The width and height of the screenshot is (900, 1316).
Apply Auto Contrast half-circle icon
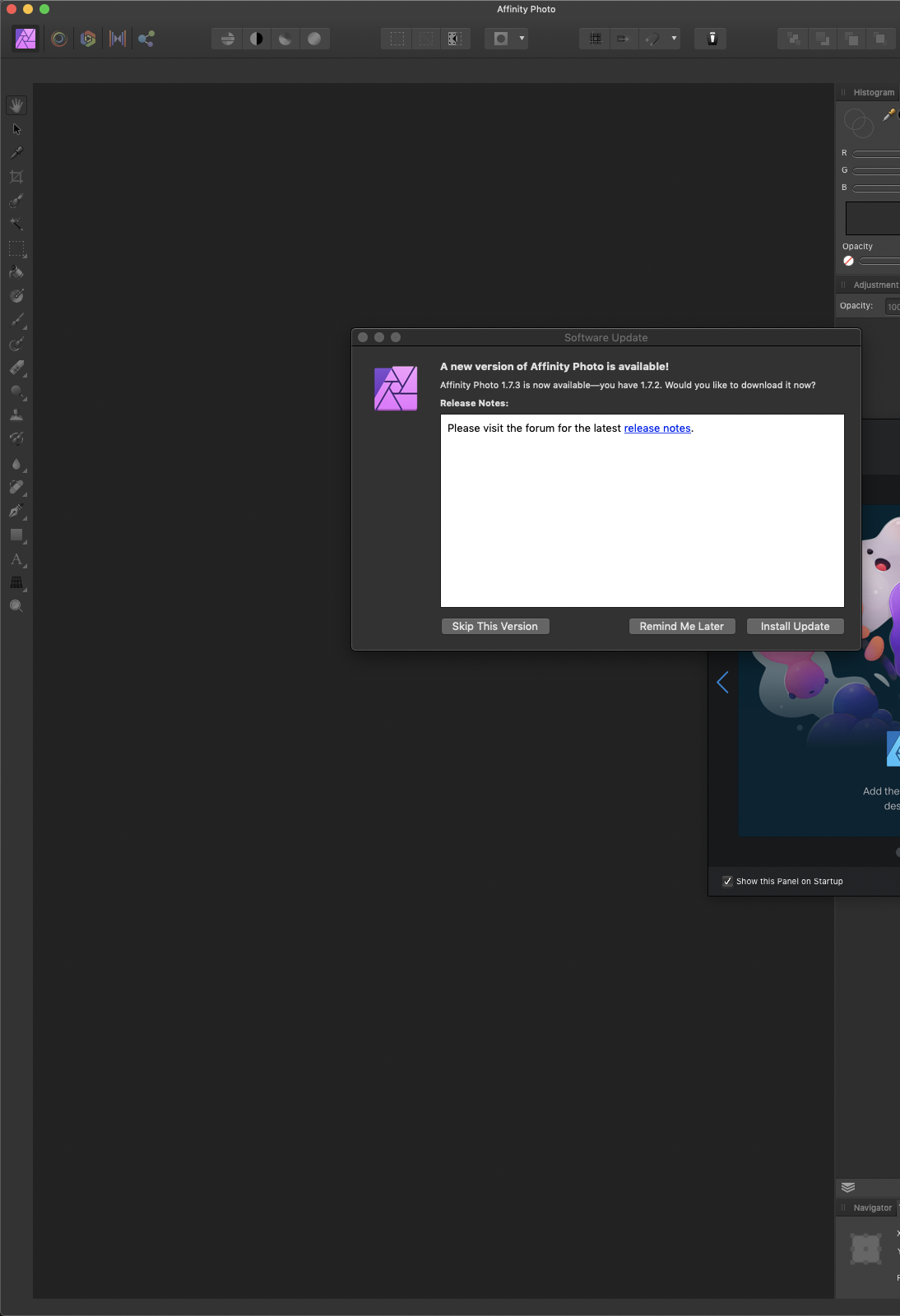point(257,39)
